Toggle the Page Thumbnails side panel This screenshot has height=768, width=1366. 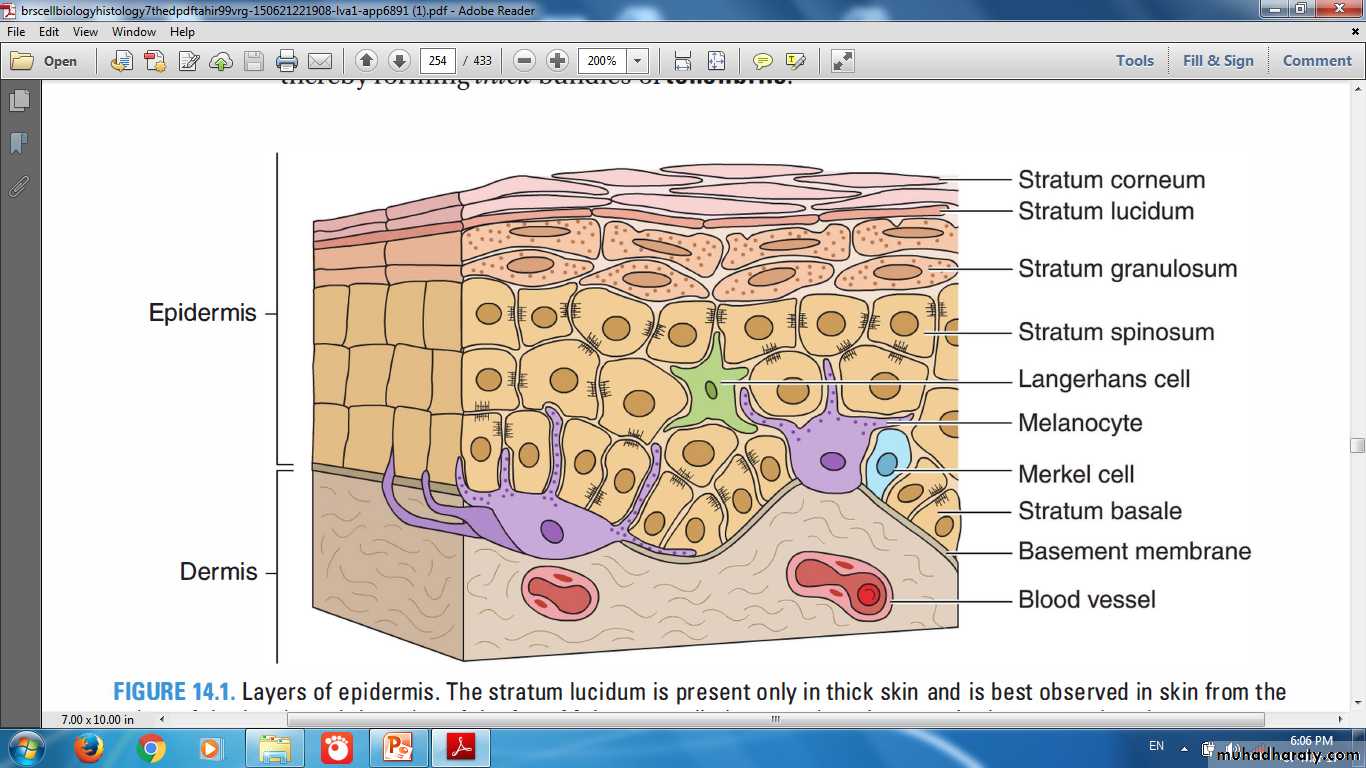coord(19,101)
